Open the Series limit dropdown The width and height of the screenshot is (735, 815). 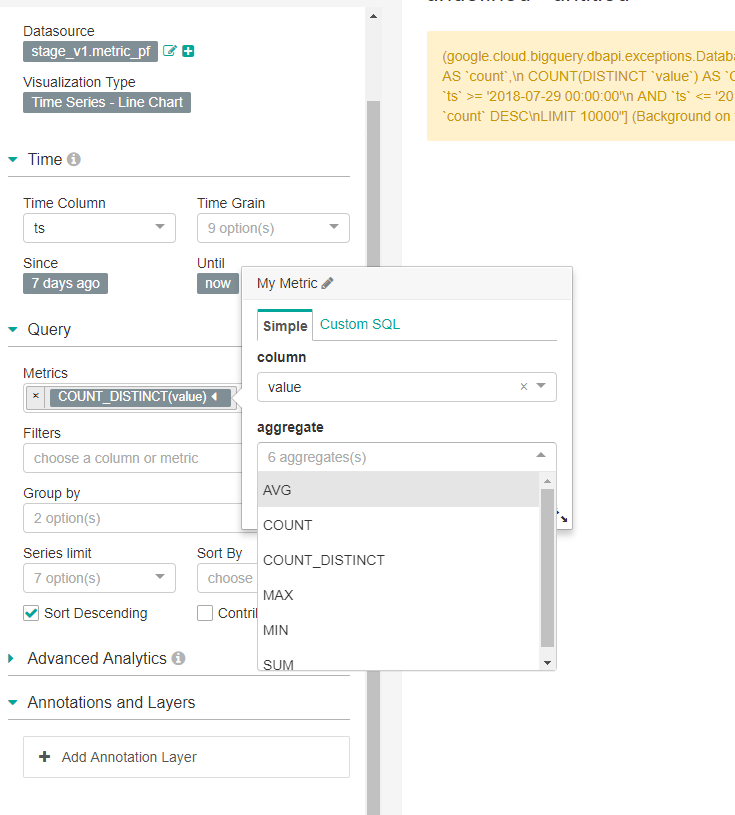click(99, 578)
